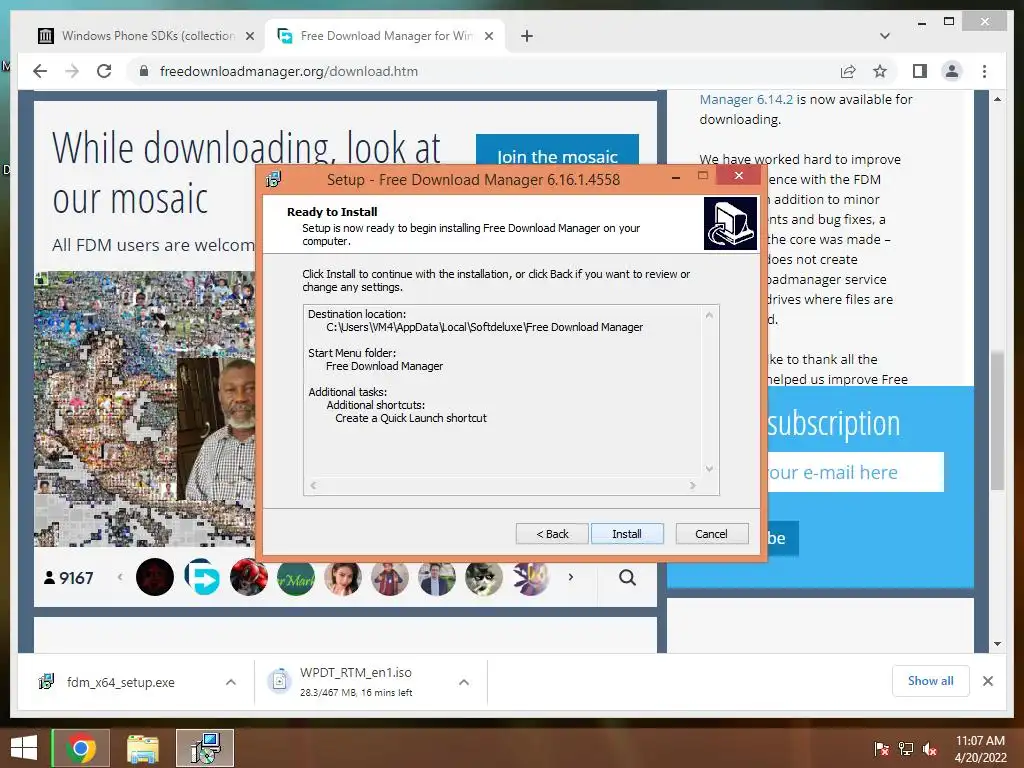Close the Free Download Manager tab
Screen dimensions: 1024x768
[x=488, y=36]
